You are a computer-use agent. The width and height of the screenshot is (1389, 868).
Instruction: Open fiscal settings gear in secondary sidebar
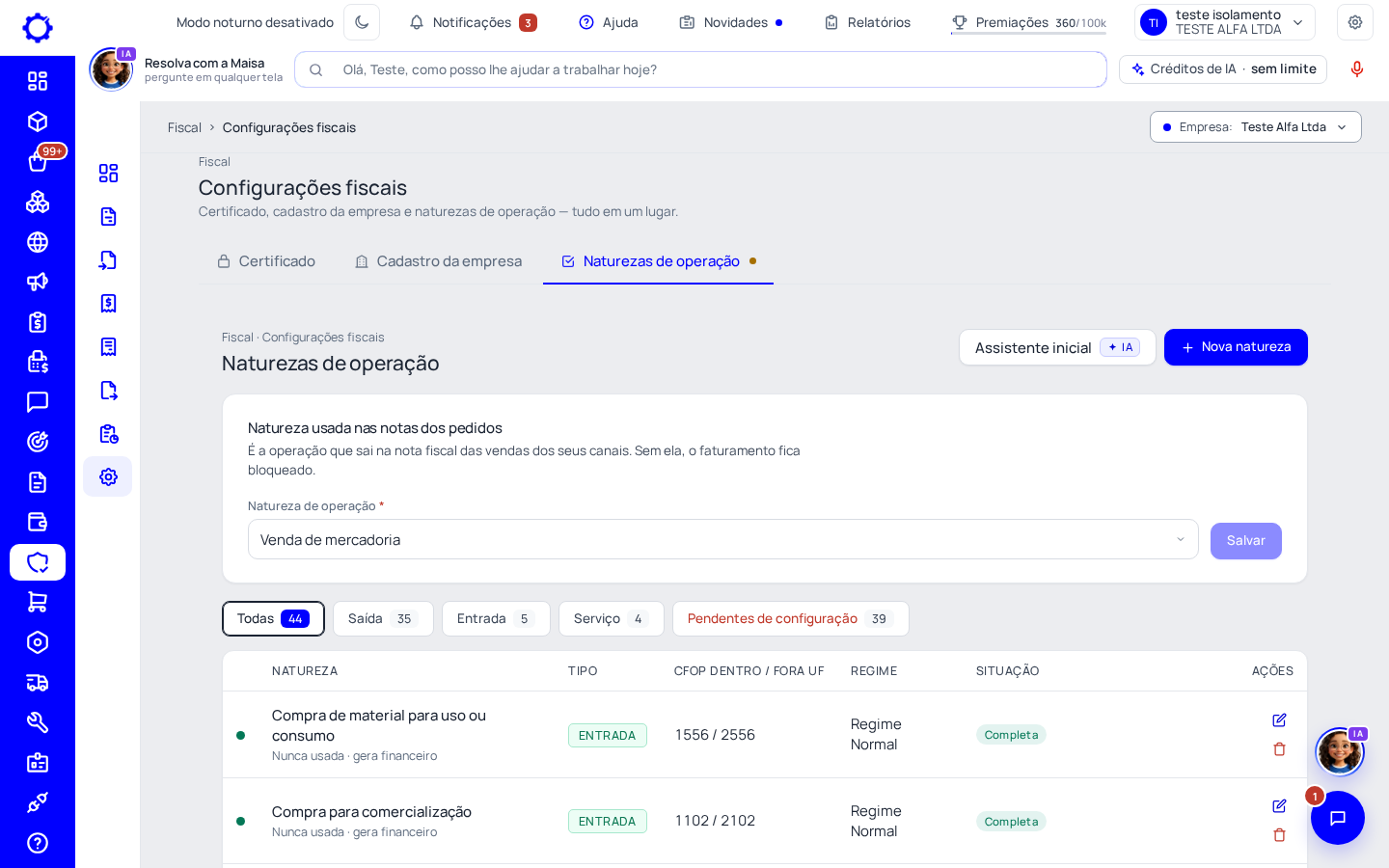click(108, 476)
